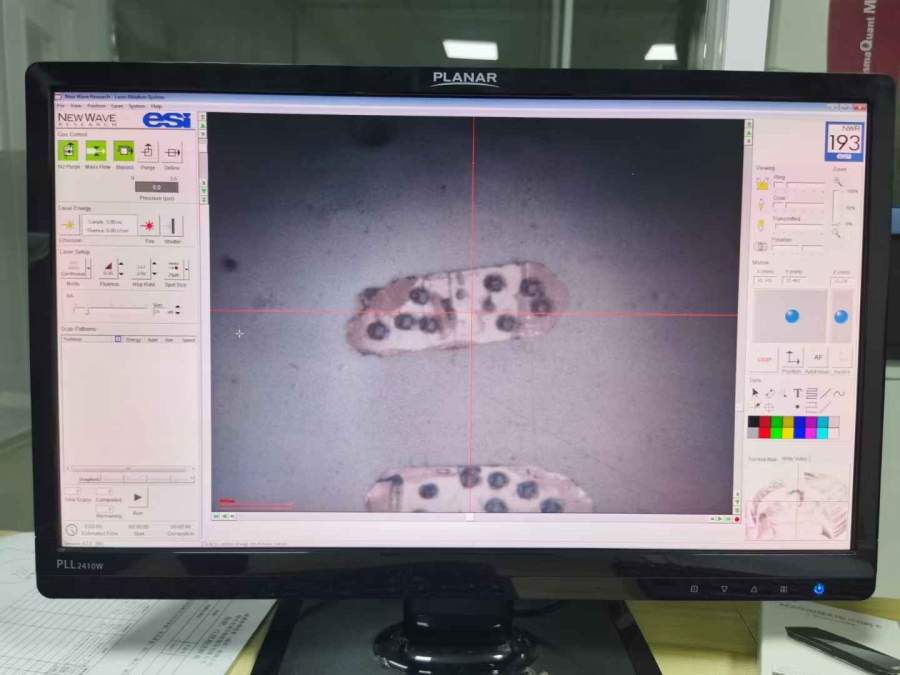Viewport: 900px width, 675px height.
Task: Click the sample map thumbnail preview
Action: click(x=797, y=503)
